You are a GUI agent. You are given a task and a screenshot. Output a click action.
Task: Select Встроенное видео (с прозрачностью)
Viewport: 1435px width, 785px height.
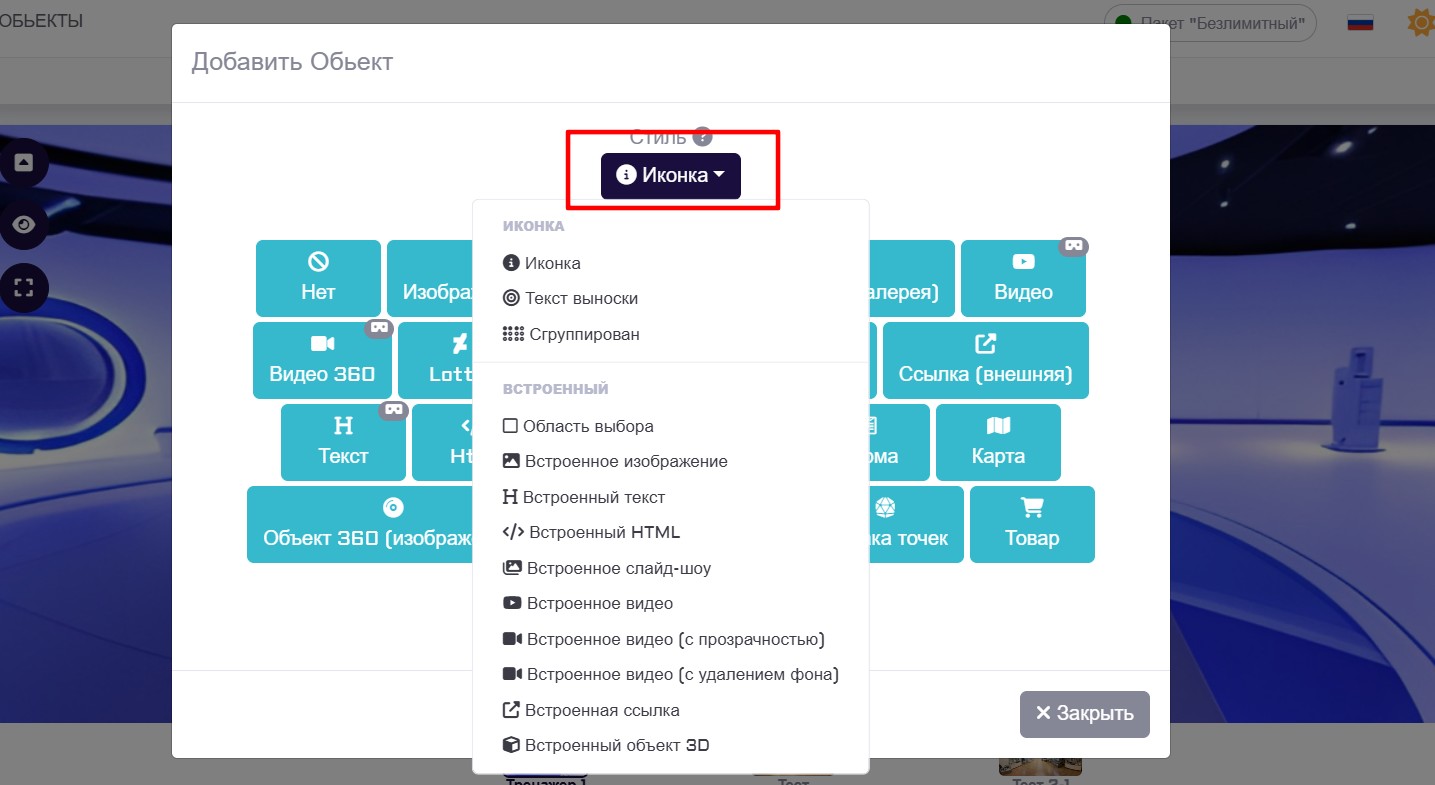663,639
